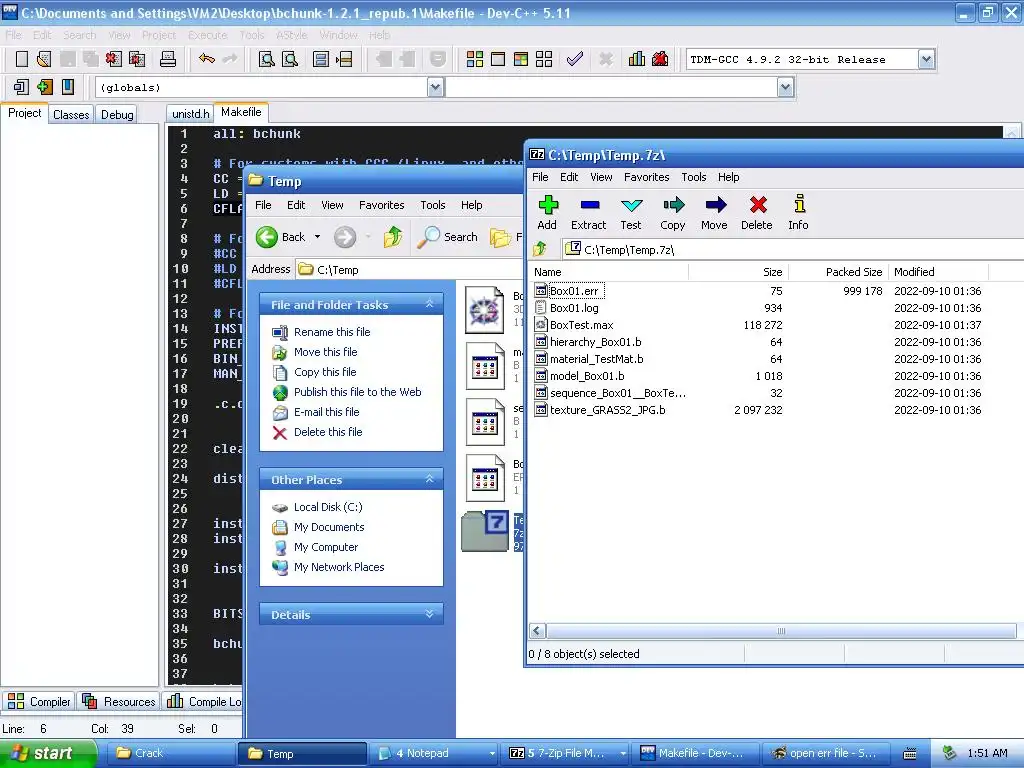
Task: Switch to the Debug tab in Dev-C++
Action: pyautogui.click(x=117, y=114)
